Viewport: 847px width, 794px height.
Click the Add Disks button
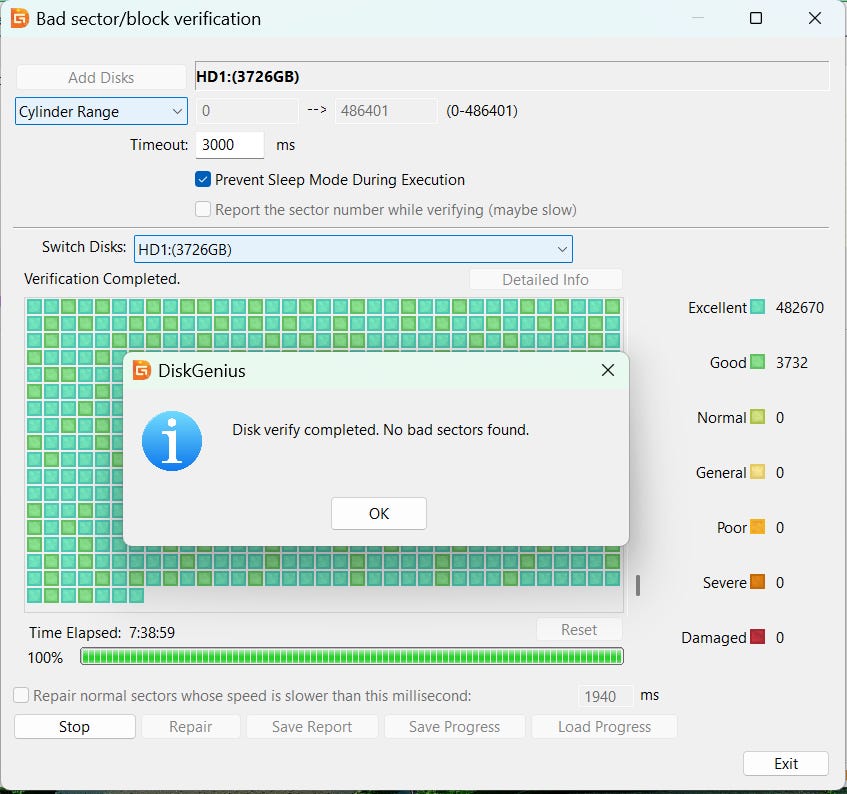click(101, 77)
